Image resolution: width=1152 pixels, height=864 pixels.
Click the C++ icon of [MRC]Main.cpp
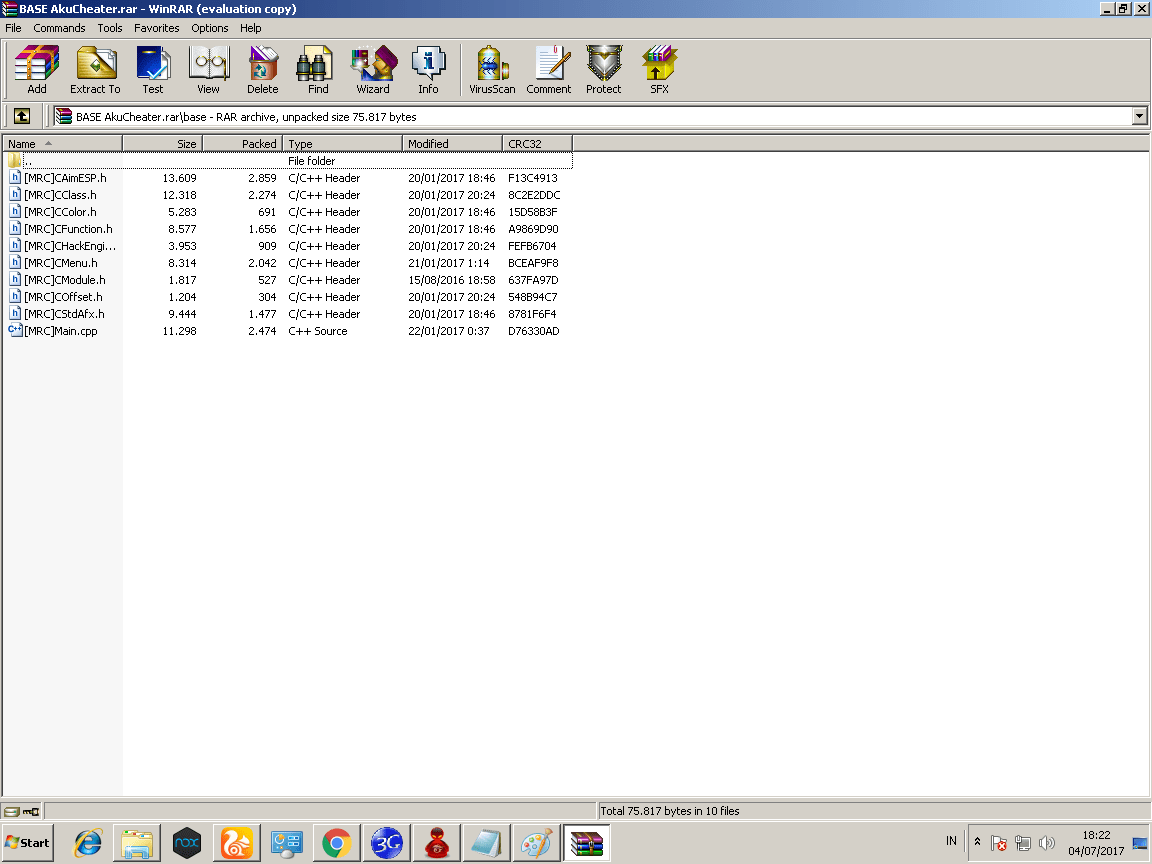pos(15,331)
